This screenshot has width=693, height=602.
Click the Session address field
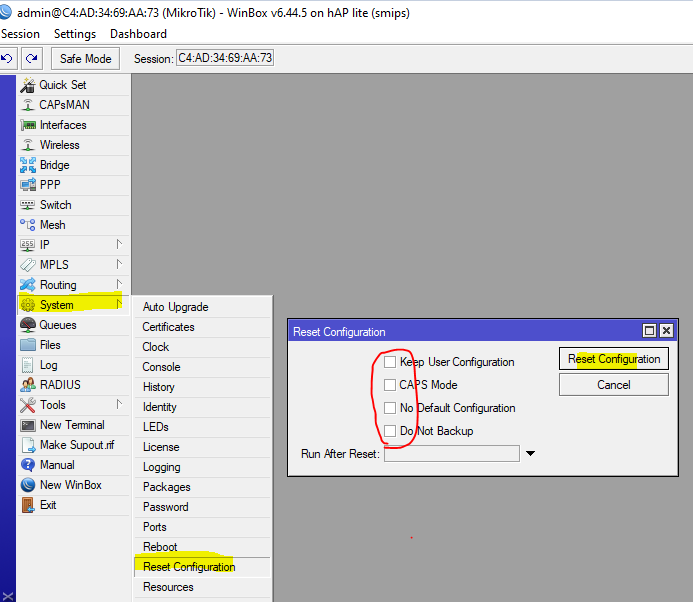225,58
